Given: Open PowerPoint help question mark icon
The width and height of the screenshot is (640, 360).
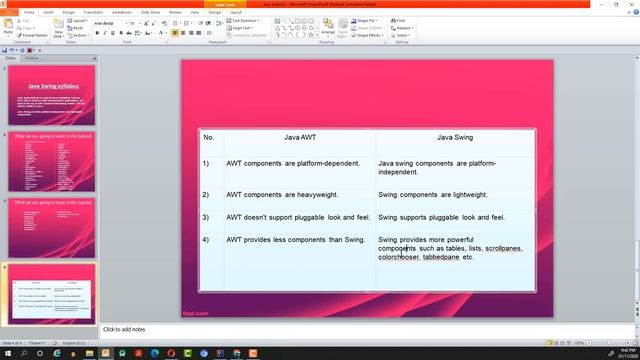Looking at the screenshot, I should [x=636, y=12].
